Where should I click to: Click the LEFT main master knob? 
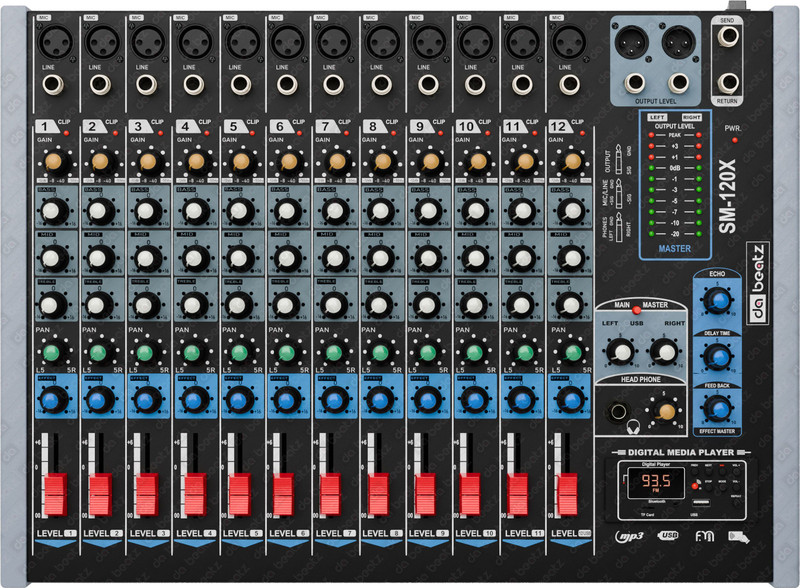(621, 352)
